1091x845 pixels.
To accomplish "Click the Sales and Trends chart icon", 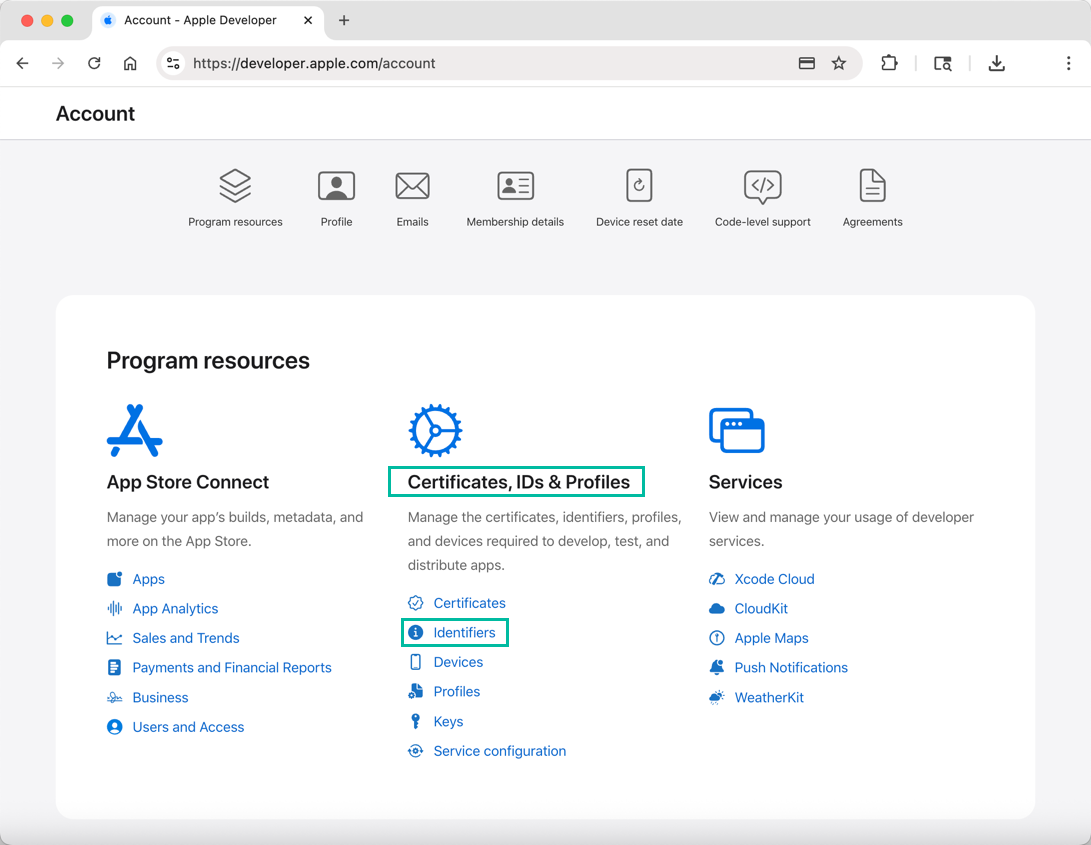I will (115, 638).
